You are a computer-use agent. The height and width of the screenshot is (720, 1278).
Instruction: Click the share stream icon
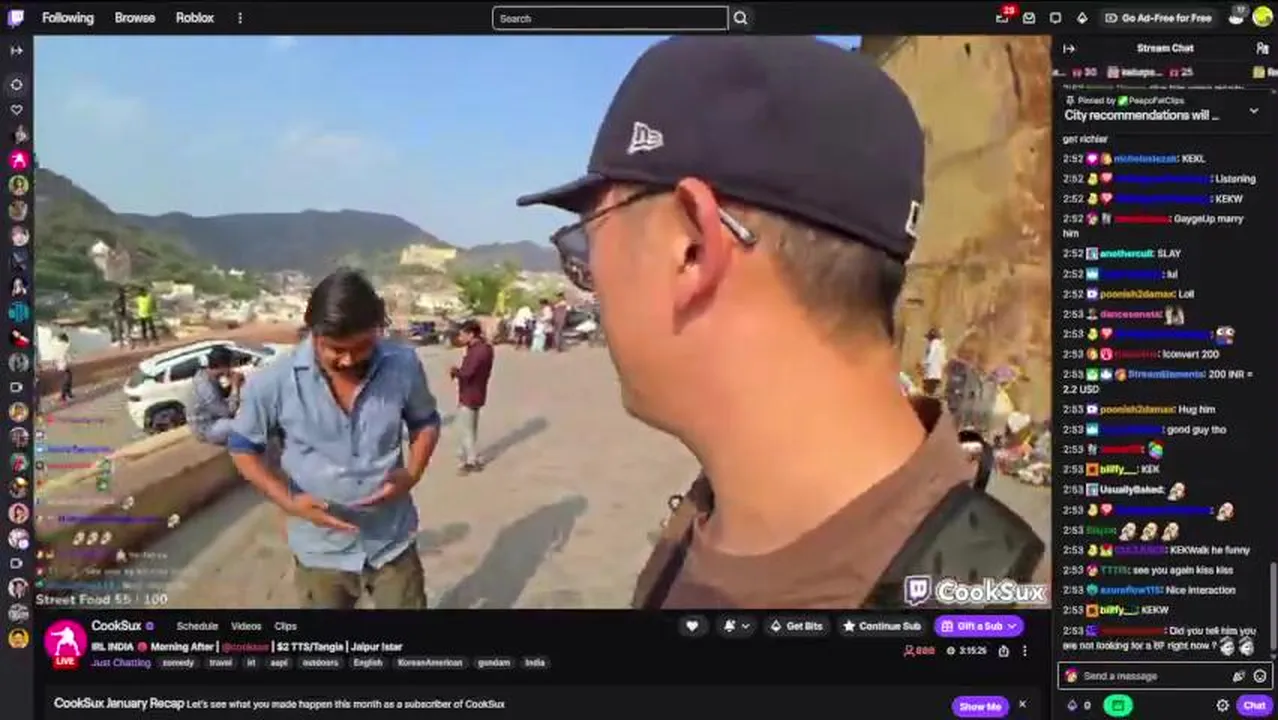click(x=1002, y=651)
